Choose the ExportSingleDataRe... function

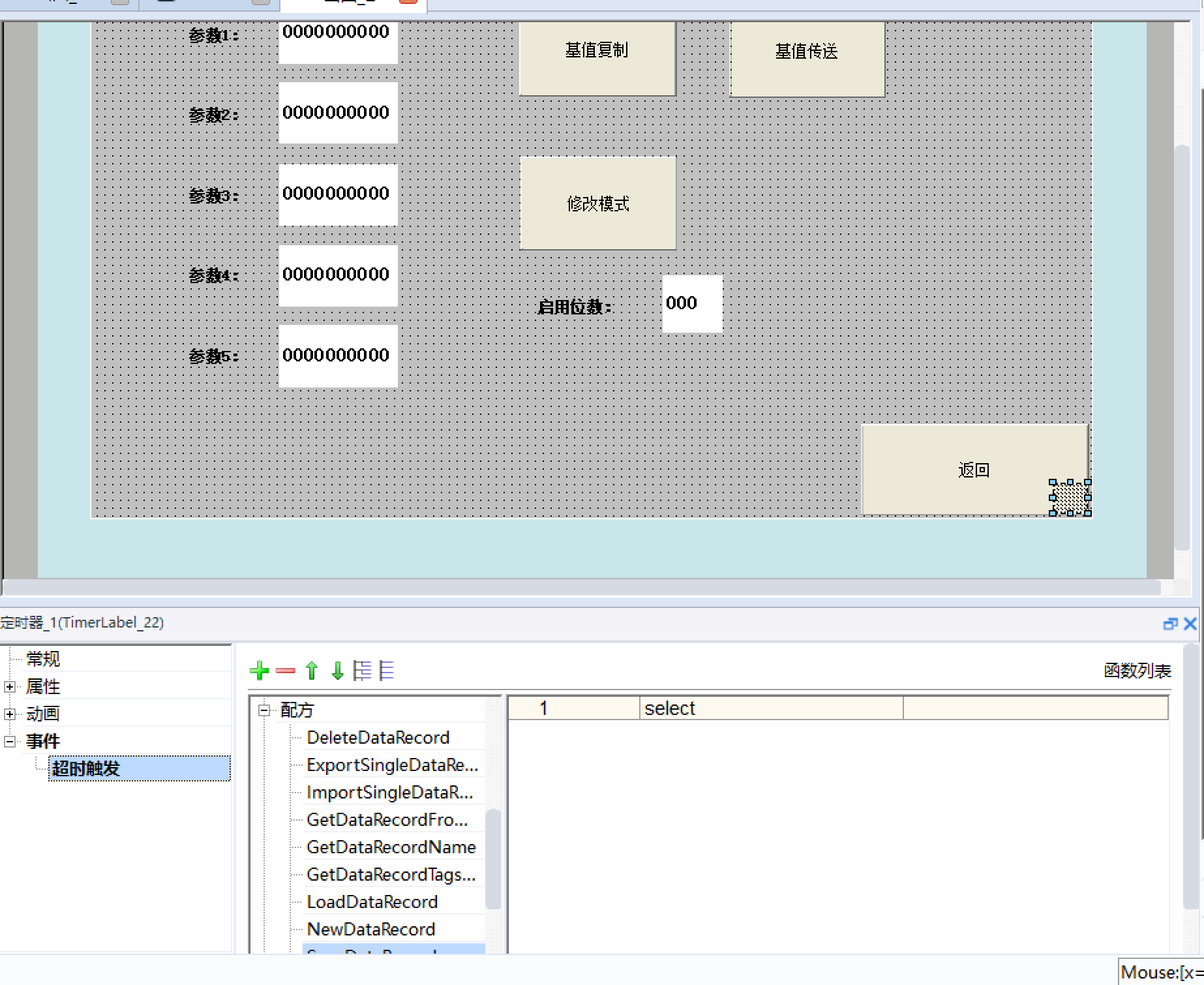[393, 765]
